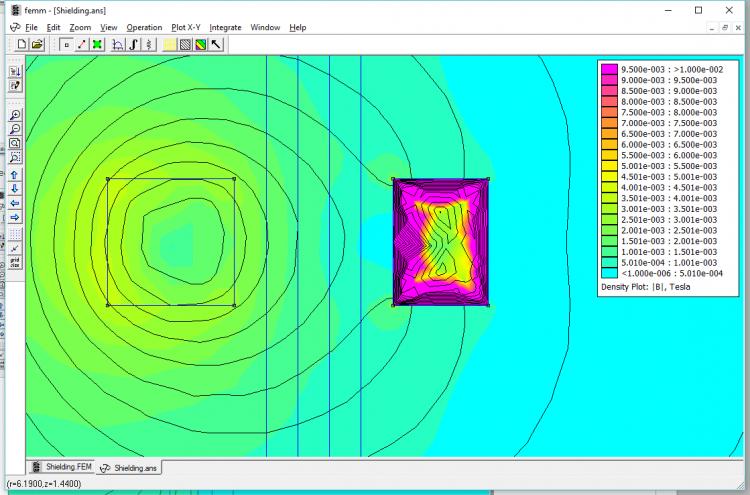Enable the green block area mode
750x495 pixels.
[96, 44]
